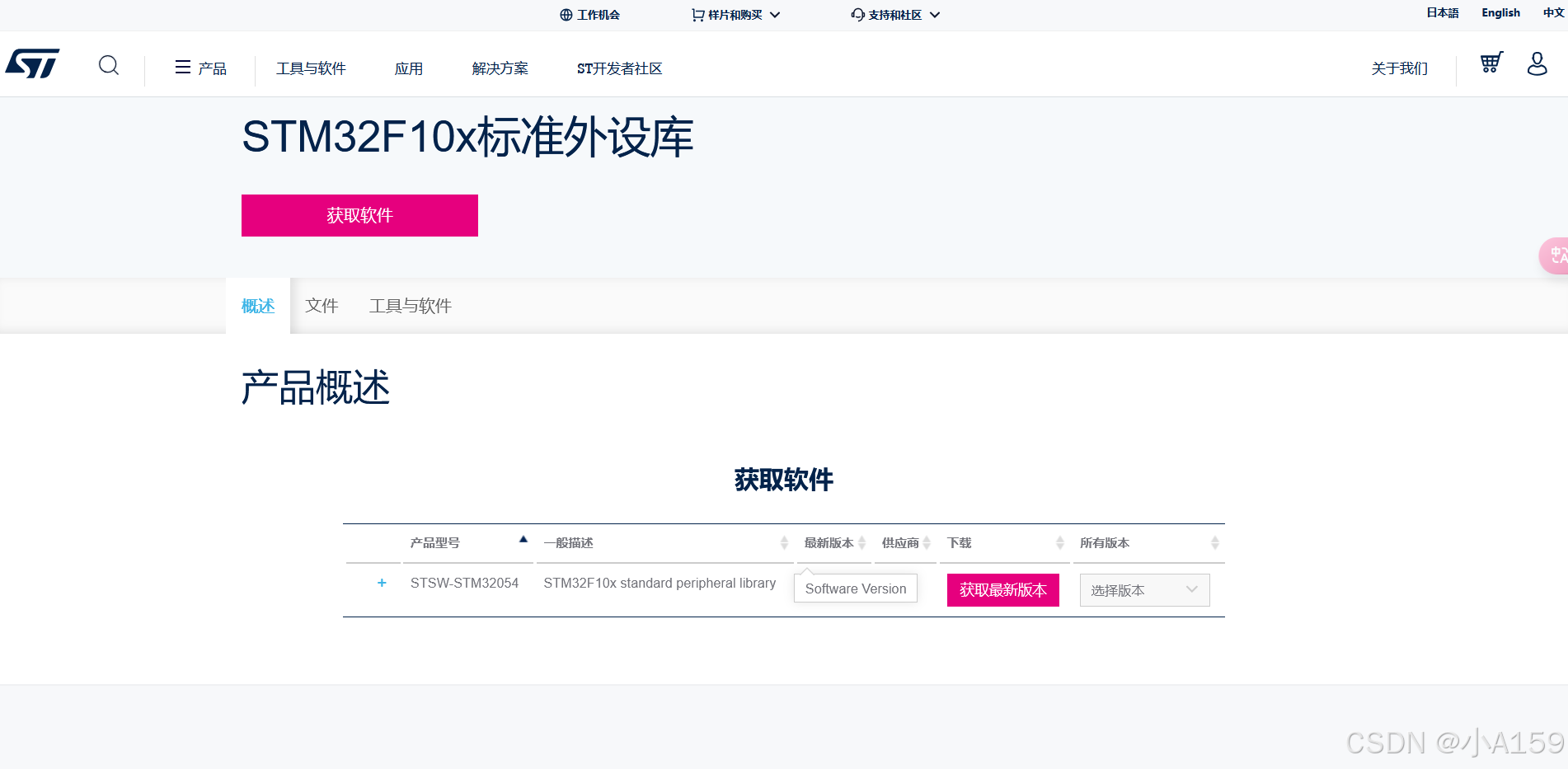Open the shopping cart icon
The image size is (1568, 769).
(1491, 63)
